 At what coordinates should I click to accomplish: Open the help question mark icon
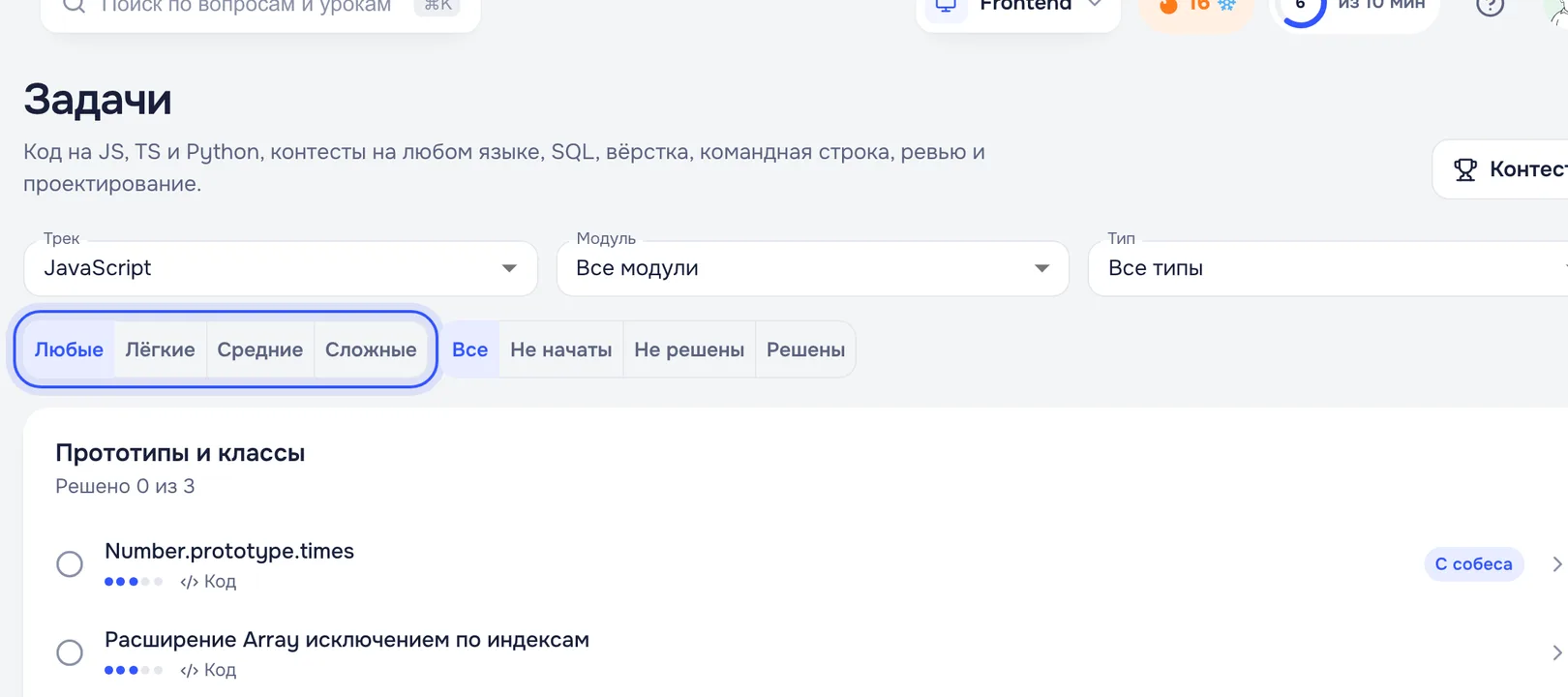1491,6
